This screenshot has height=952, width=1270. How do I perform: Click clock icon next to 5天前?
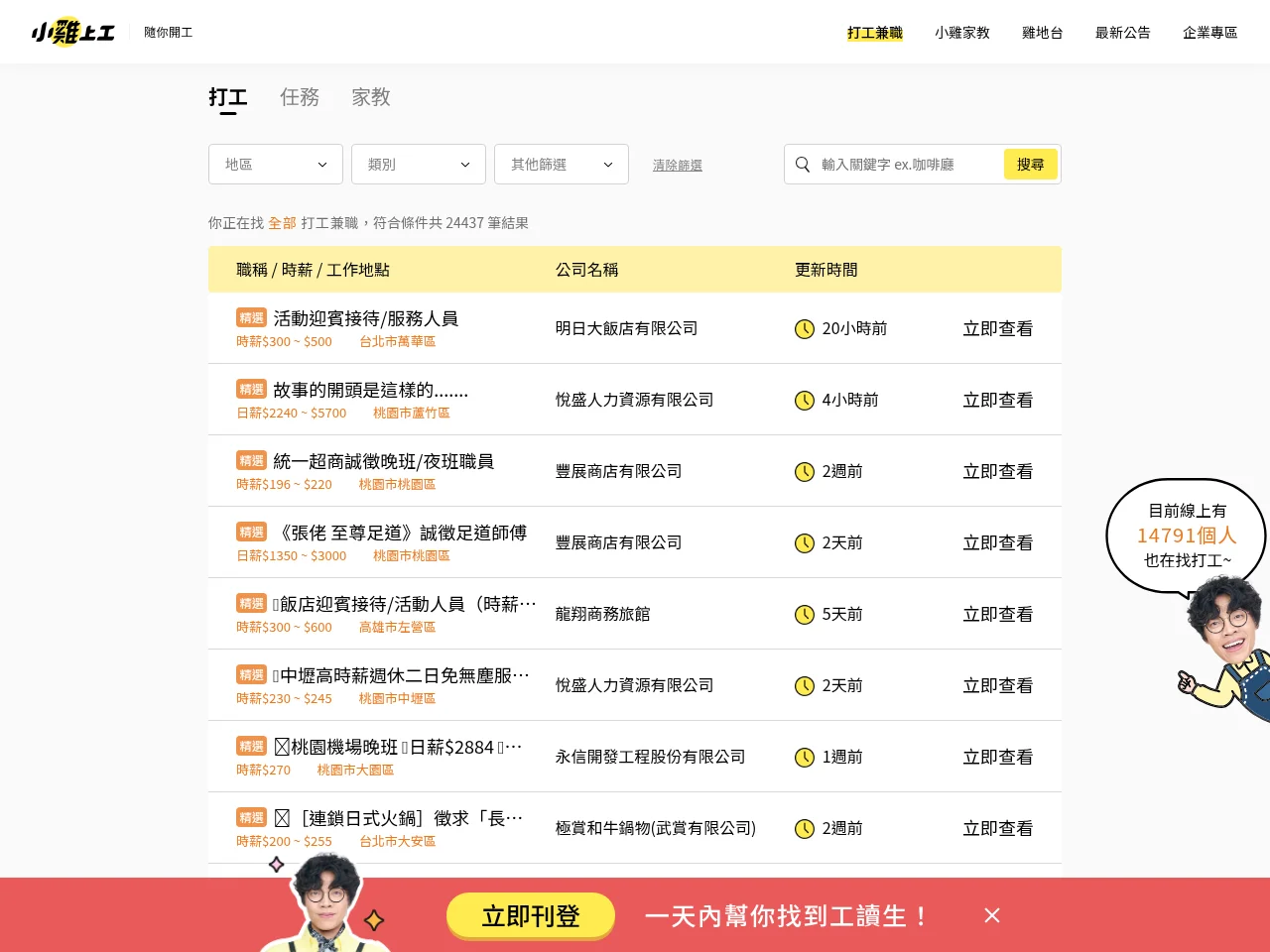click(805, 614)
